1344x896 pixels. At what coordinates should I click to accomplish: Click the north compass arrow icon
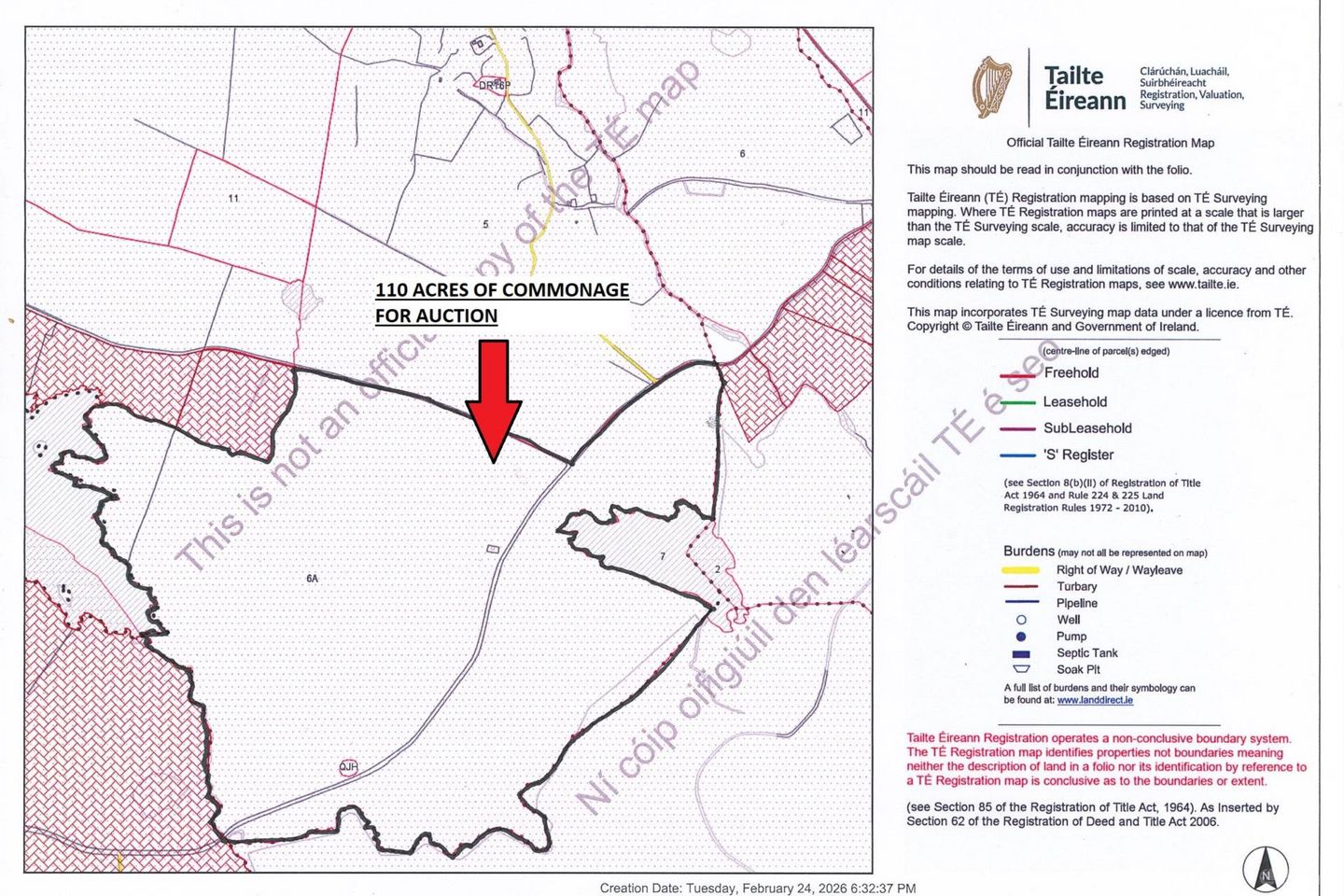(x=1266, y=867)
